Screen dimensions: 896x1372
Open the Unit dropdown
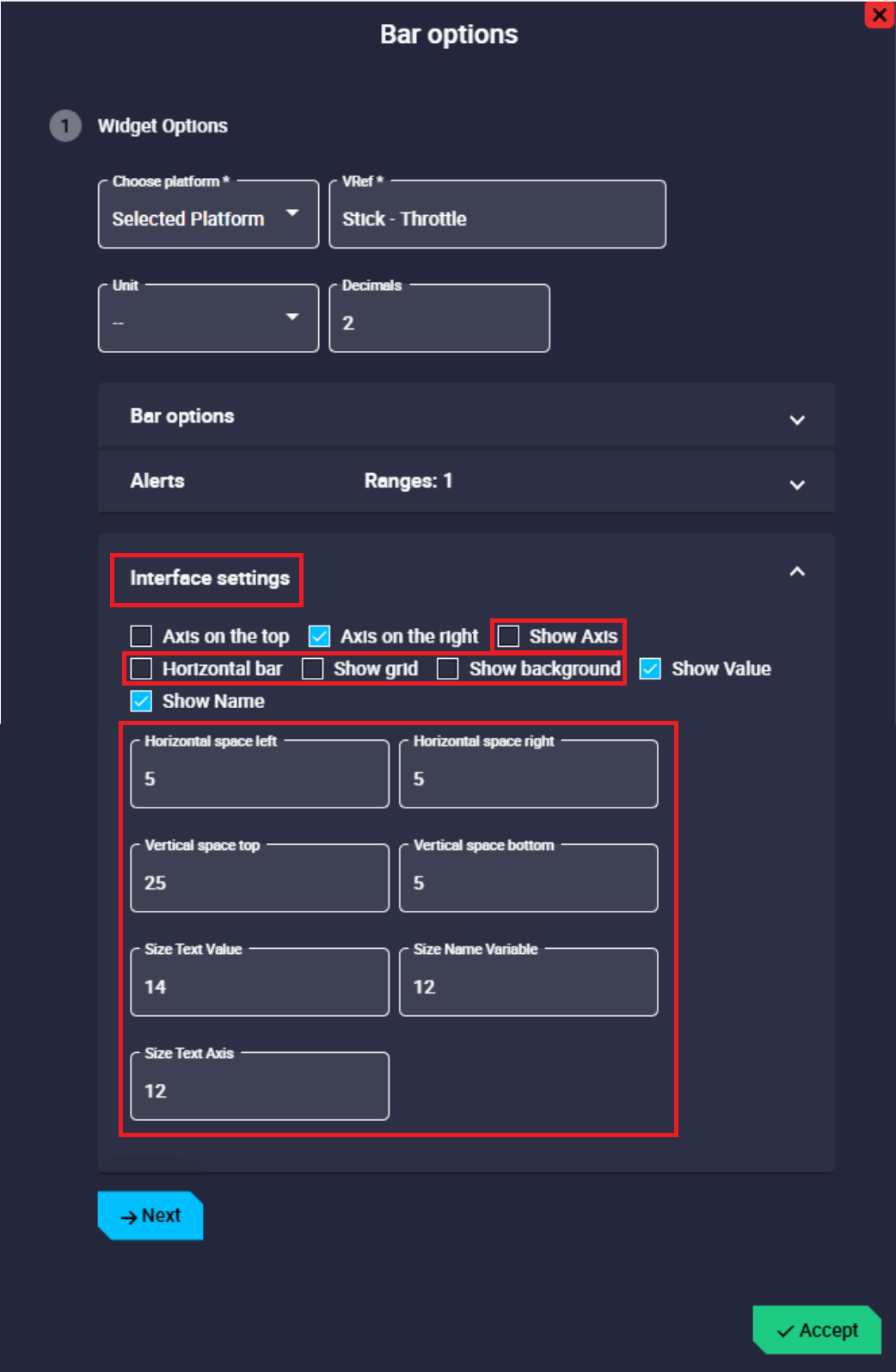[208, 320]
